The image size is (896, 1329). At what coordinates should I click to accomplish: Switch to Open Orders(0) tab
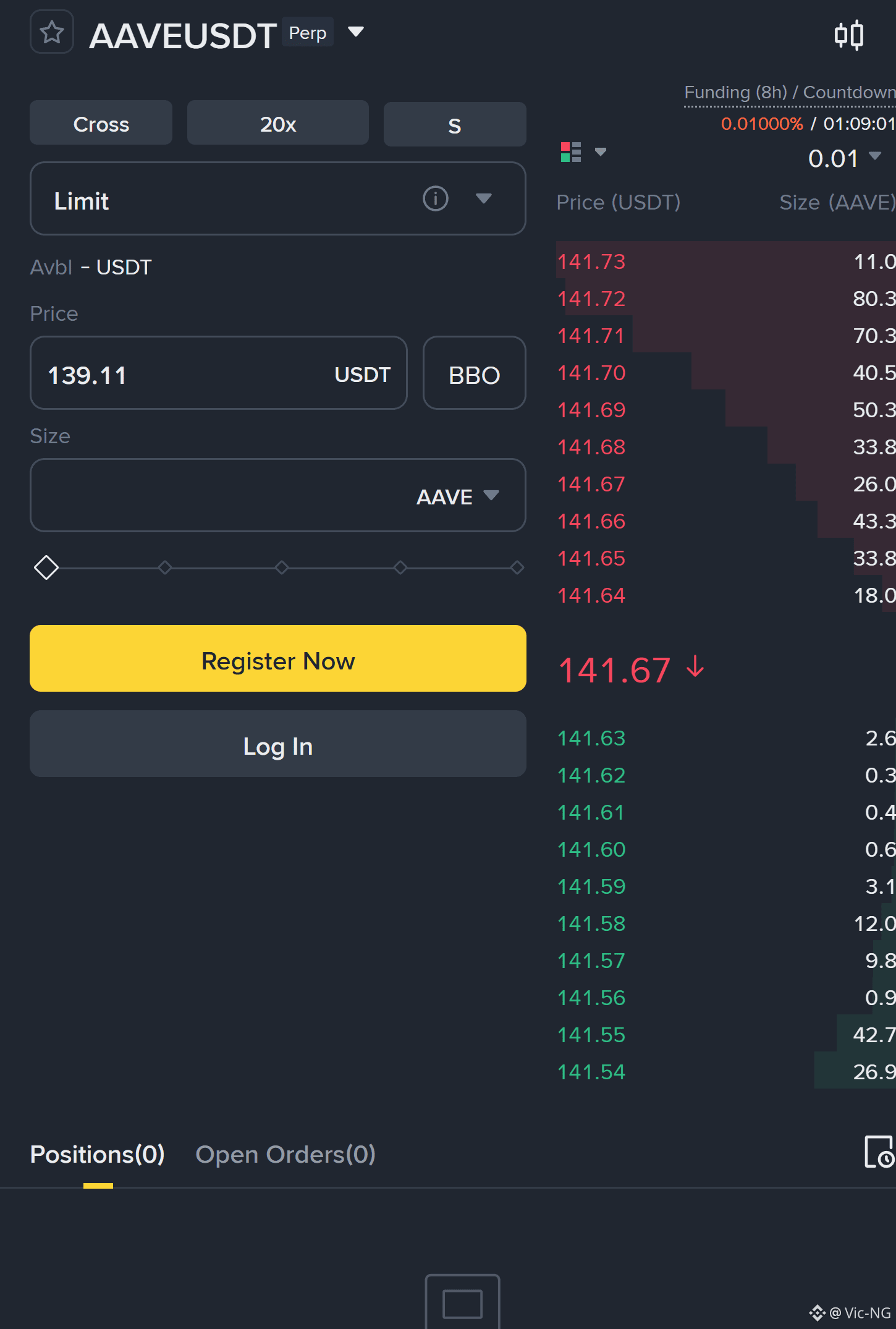pyautogui.click(x=285, y=1155)
